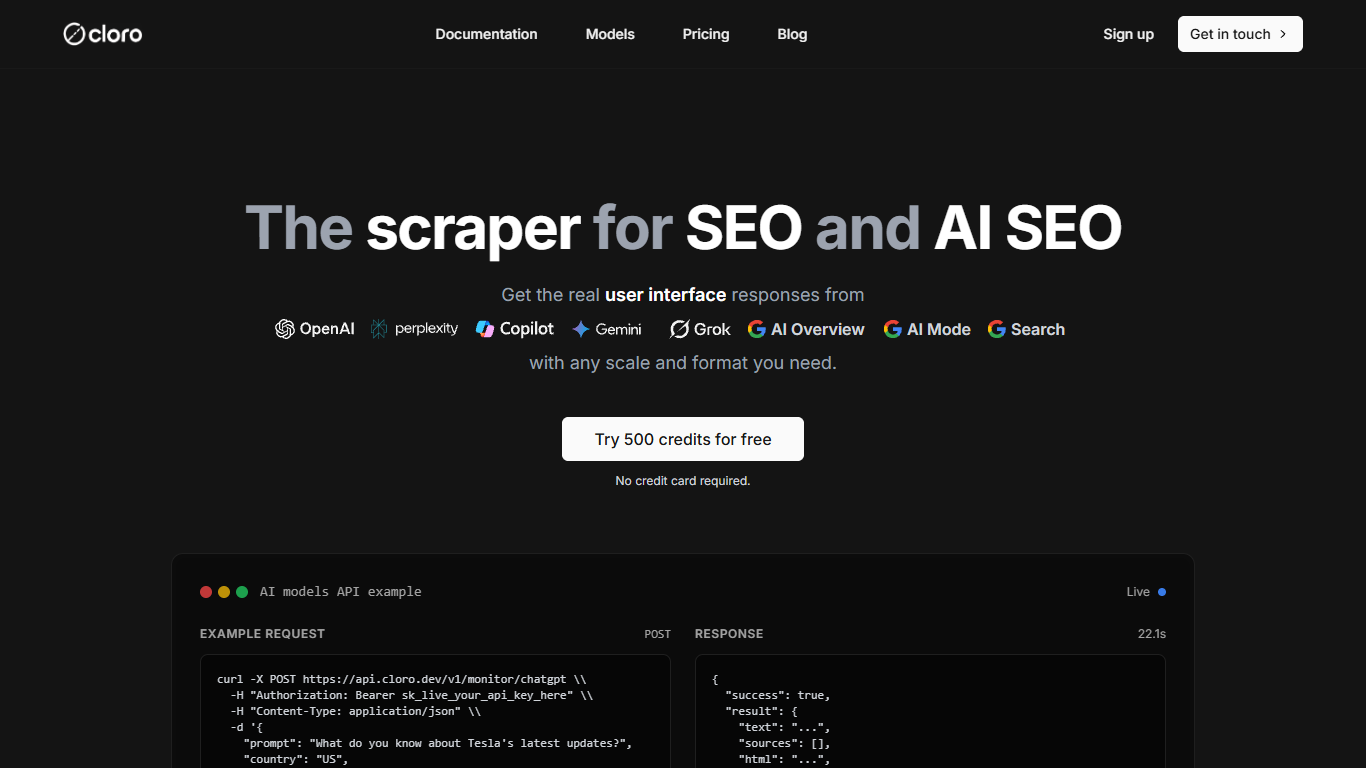The image size is (1366, 768).
Task: Click the Sign up link
Action: [x=1128, y=34]
